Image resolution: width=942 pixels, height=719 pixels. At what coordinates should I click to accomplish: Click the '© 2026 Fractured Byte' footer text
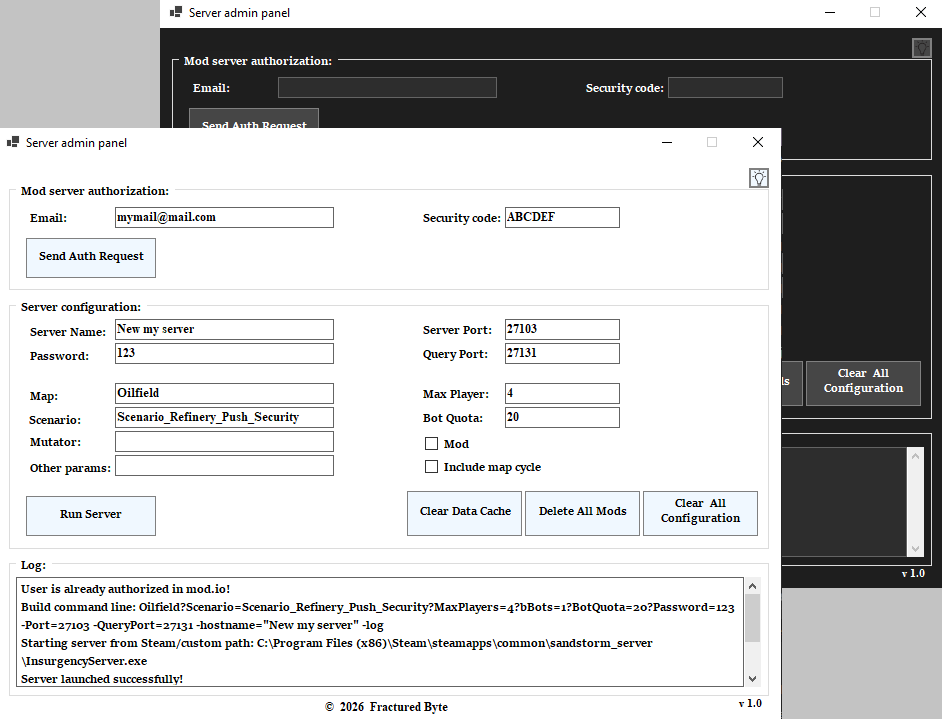click(x=386, y=707)
